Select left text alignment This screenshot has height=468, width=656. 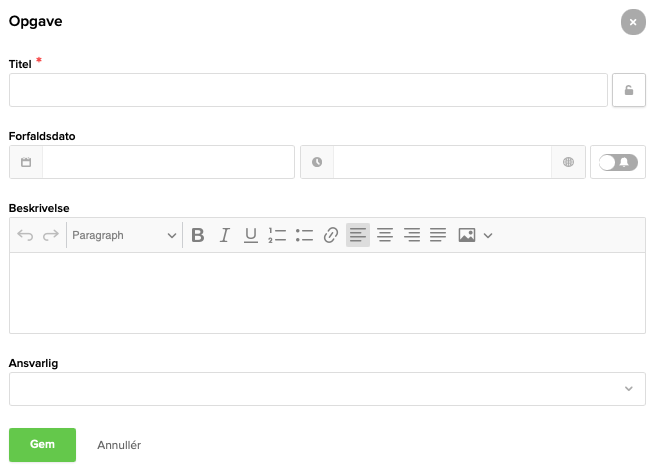(x=358, y=235)
